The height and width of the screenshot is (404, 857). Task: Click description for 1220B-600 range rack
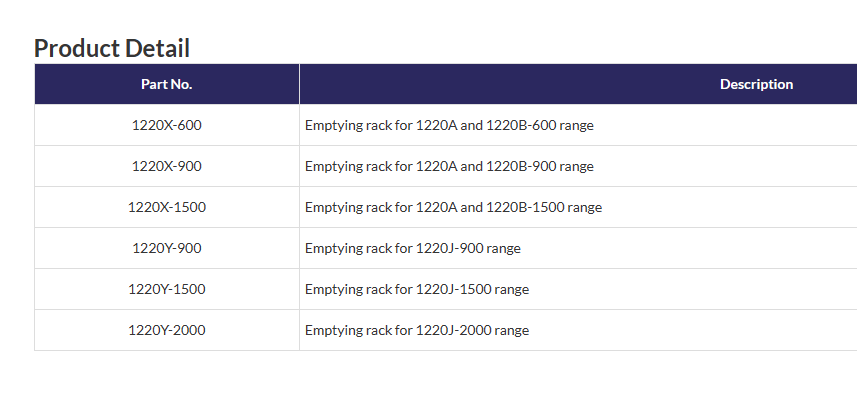(449, 126)
